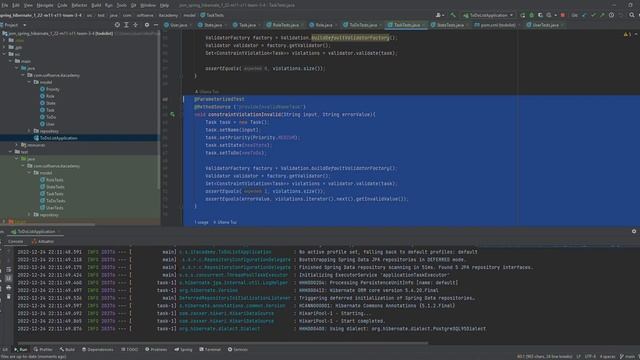The image size is (640, 360).
Task: Open the Window menu
Action: click(x=148, y=5)
